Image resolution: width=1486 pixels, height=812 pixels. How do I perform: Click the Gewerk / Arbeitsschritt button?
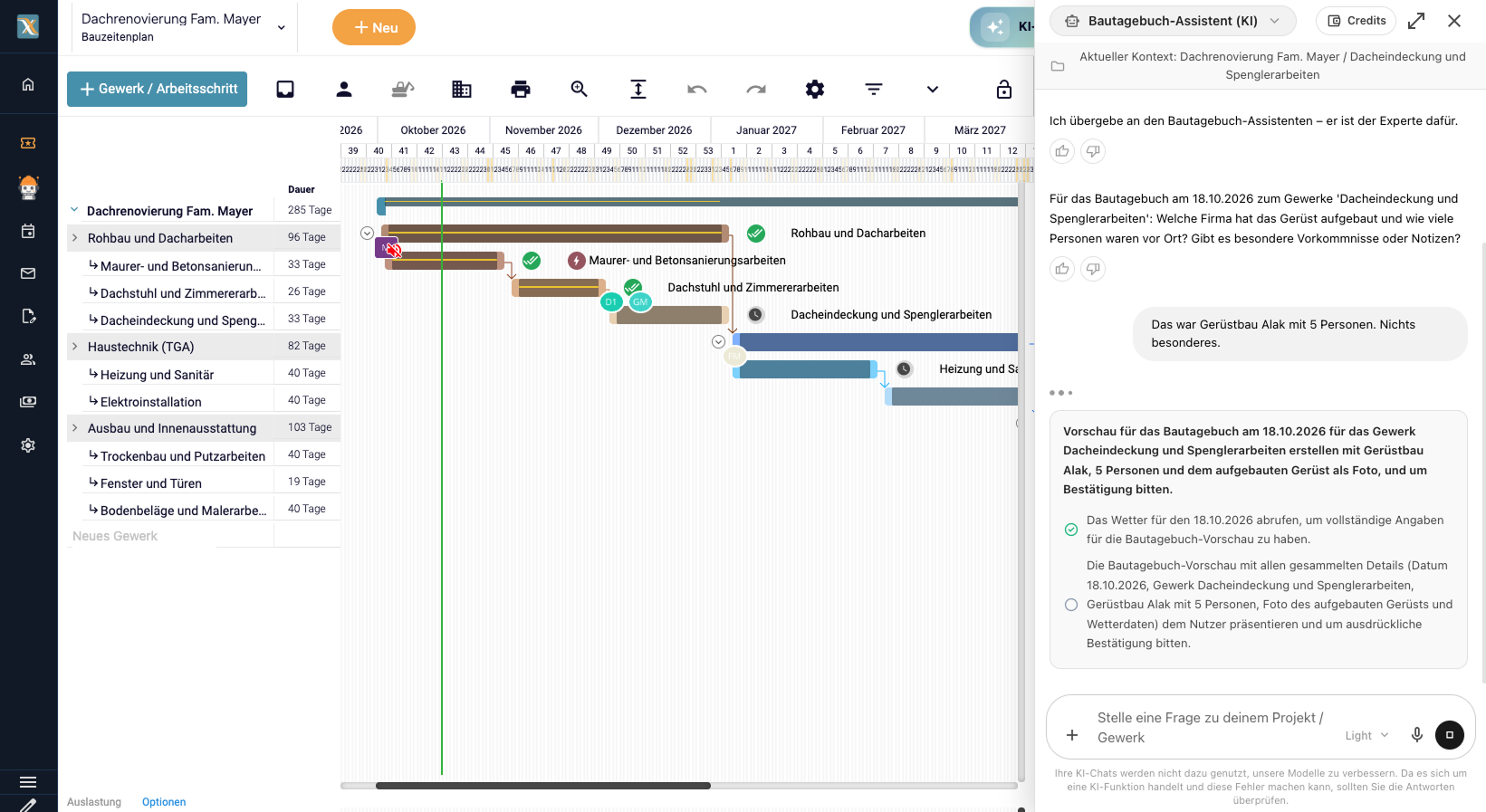tap(157, 89)
